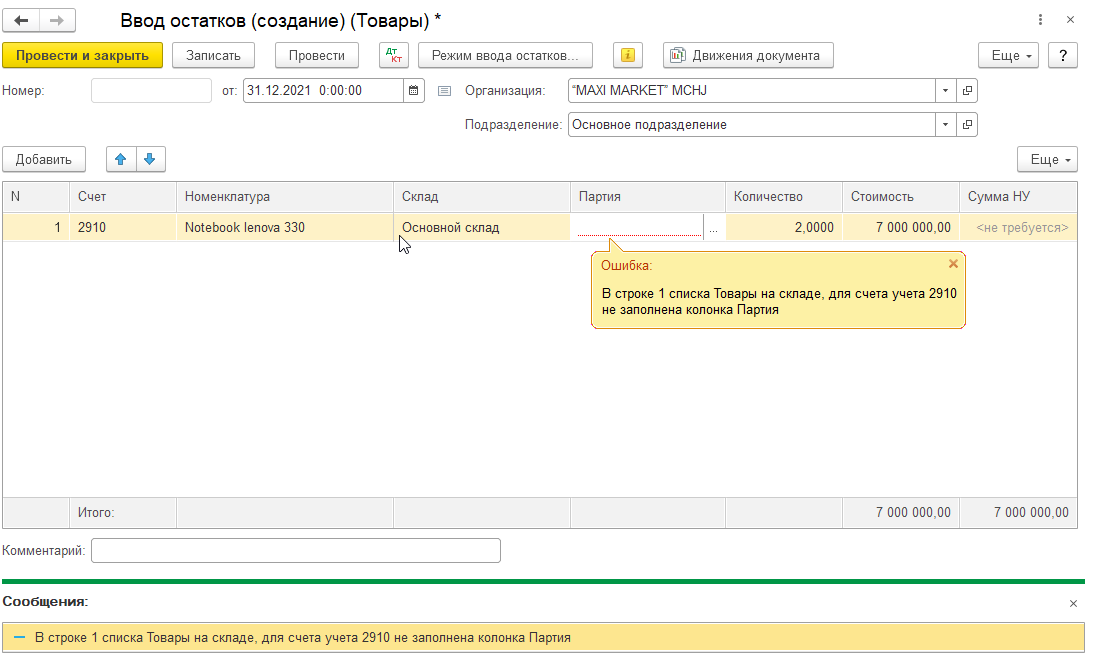The height and width of the screenshot is (665, 1095).
Task: Close the error popup with the orange X
Action: pyautogui.click(x=953, y=264)
